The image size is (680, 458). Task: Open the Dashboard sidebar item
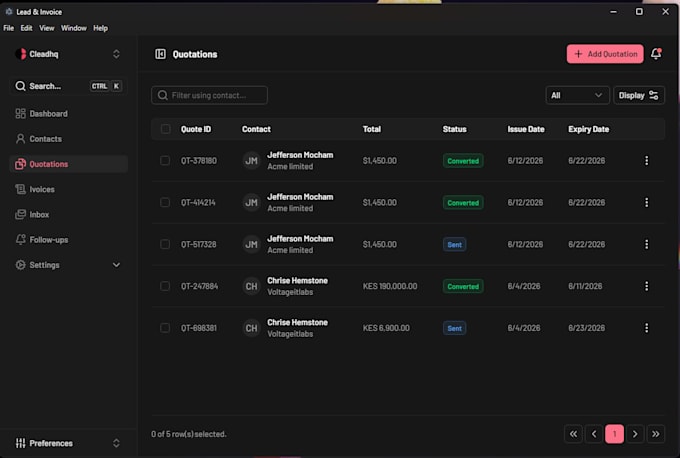pos(68,114)
